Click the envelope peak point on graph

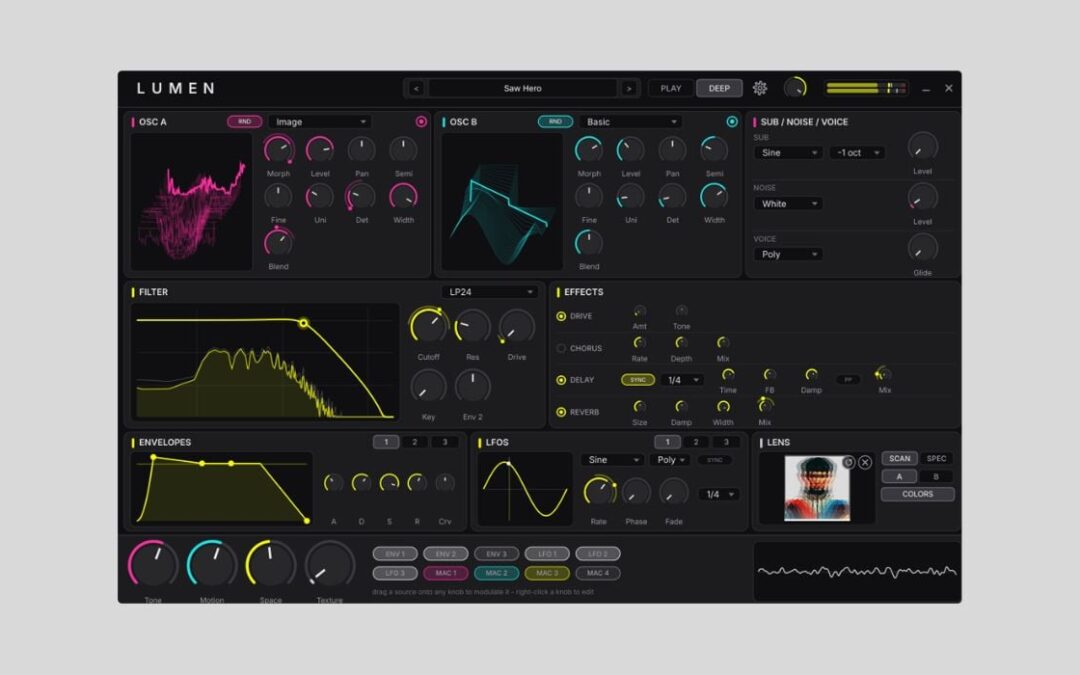coord(153,457)
